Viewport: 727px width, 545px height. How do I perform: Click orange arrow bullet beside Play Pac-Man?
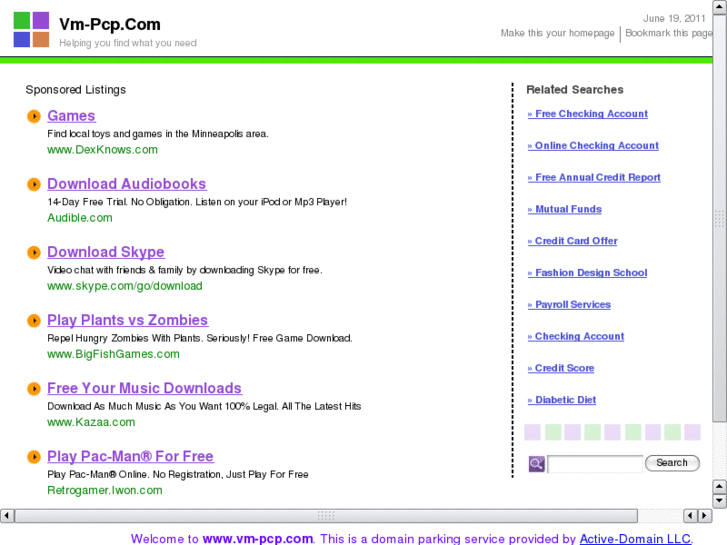pyautogui.click(x=34, y=456)
